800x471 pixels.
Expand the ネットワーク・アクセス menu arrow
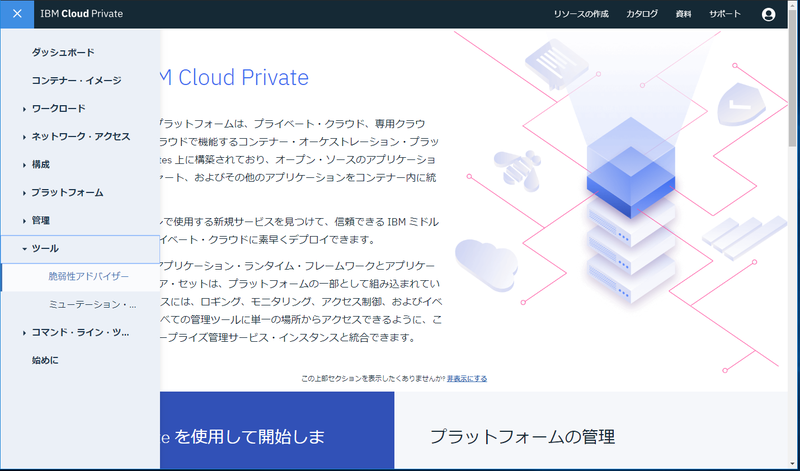[24, 137]
